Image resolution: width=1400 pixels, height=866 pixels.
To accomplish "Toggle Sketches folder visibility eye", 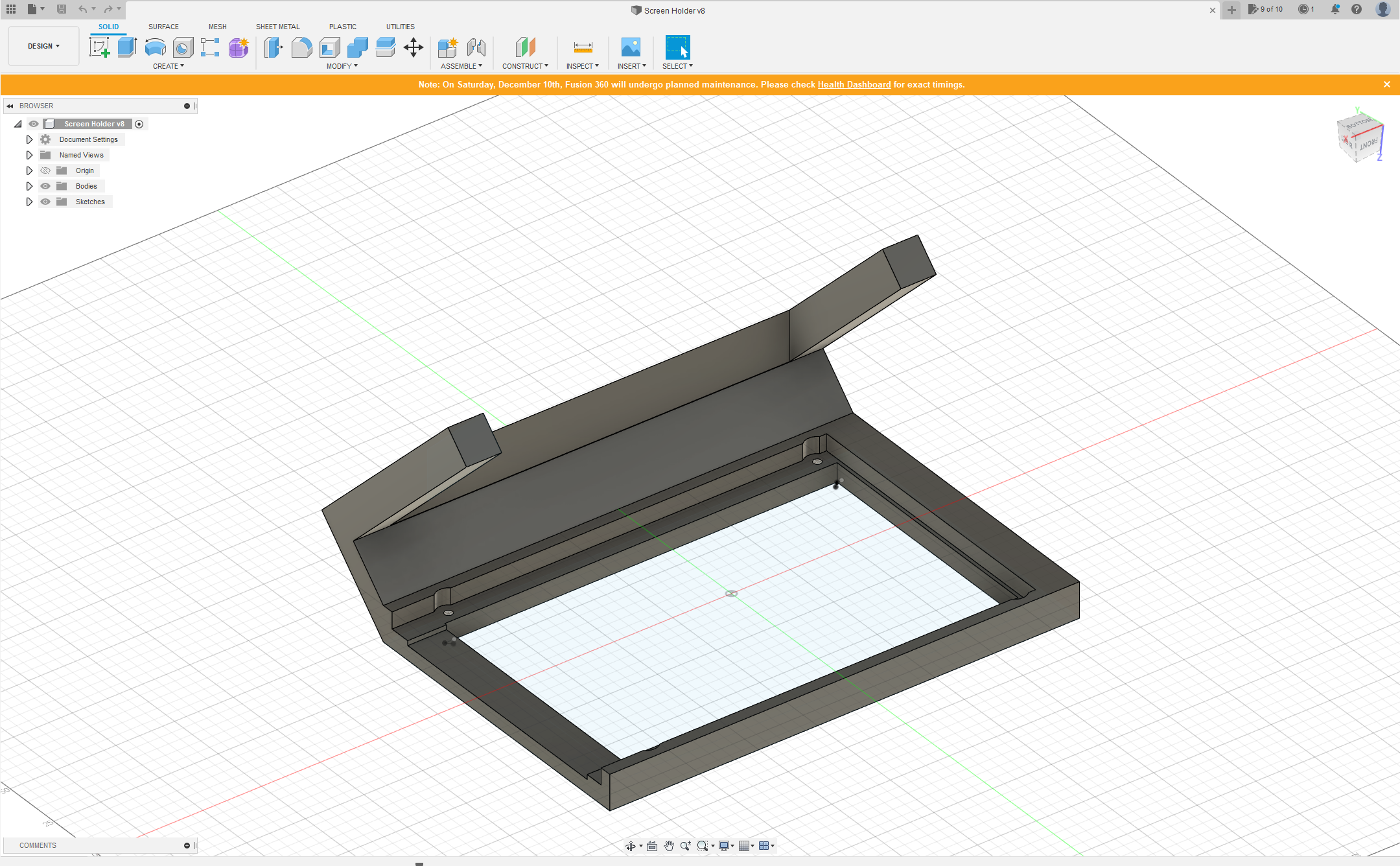I will [x=45, y=202].
